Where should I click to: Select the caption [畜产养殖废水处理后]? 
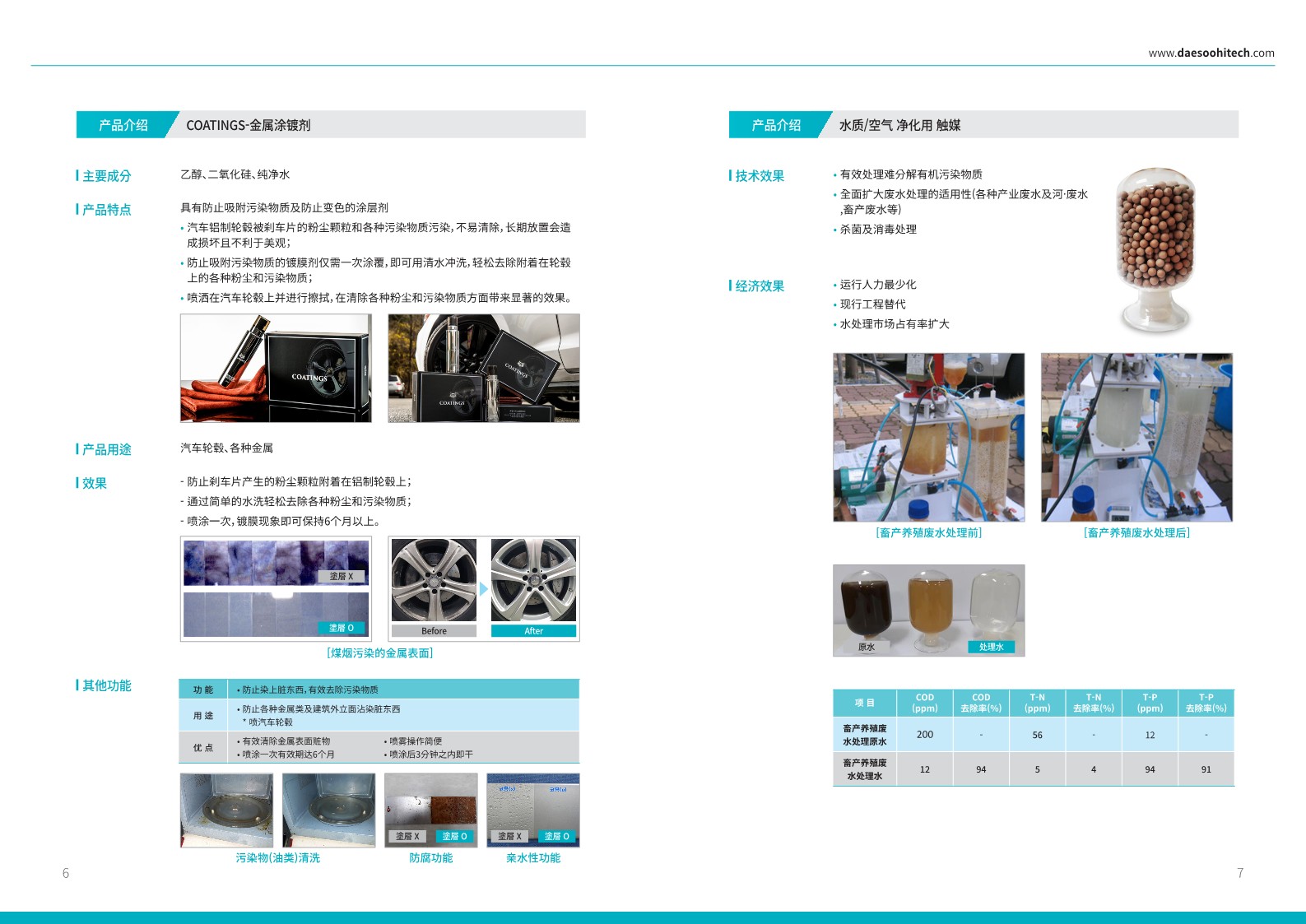coord(1136,532)
